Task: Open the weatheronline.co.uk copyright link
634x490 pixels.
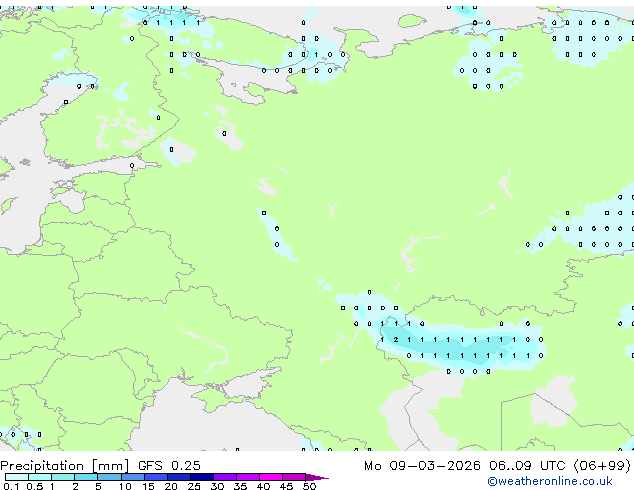Action: coord(550,481)
